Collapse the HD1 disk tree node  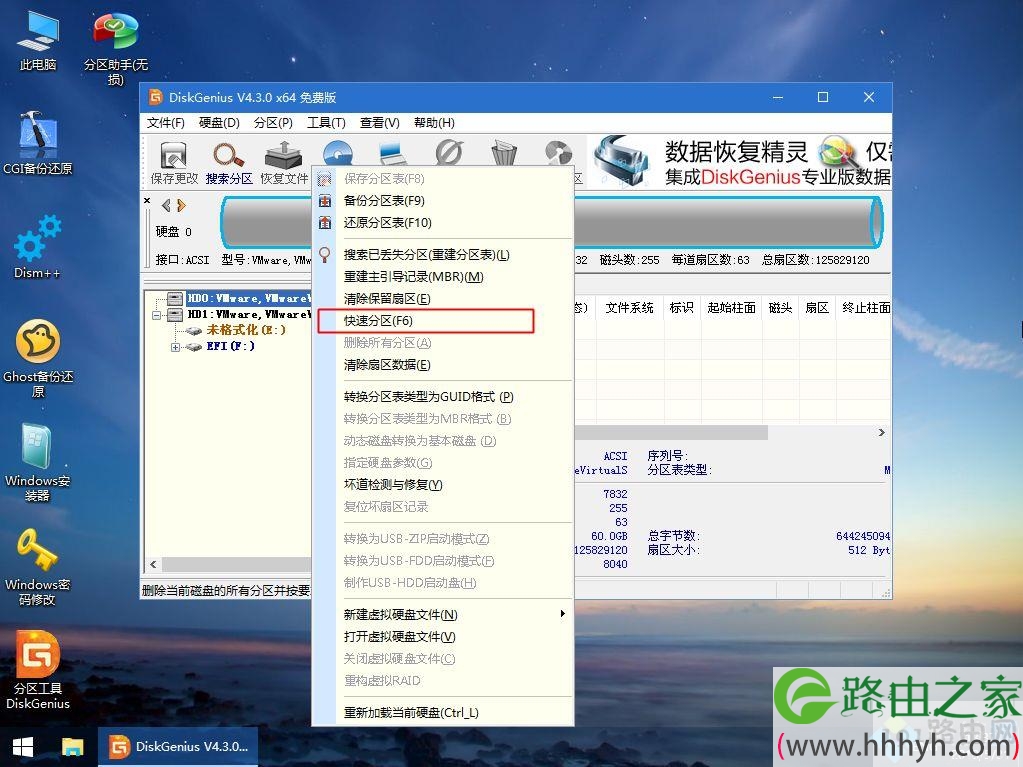point(157,315)
